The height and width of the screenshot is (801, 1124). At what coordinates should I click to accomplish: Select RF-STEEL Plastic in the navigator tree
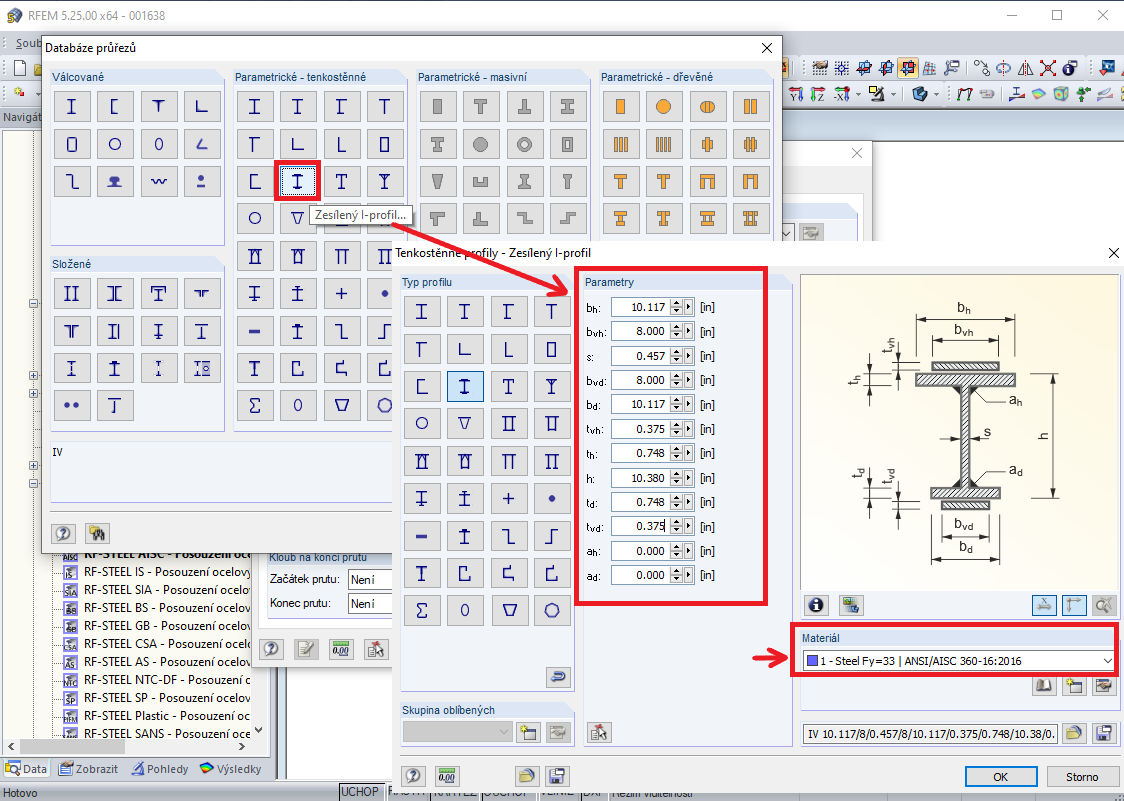pos(167,715)
